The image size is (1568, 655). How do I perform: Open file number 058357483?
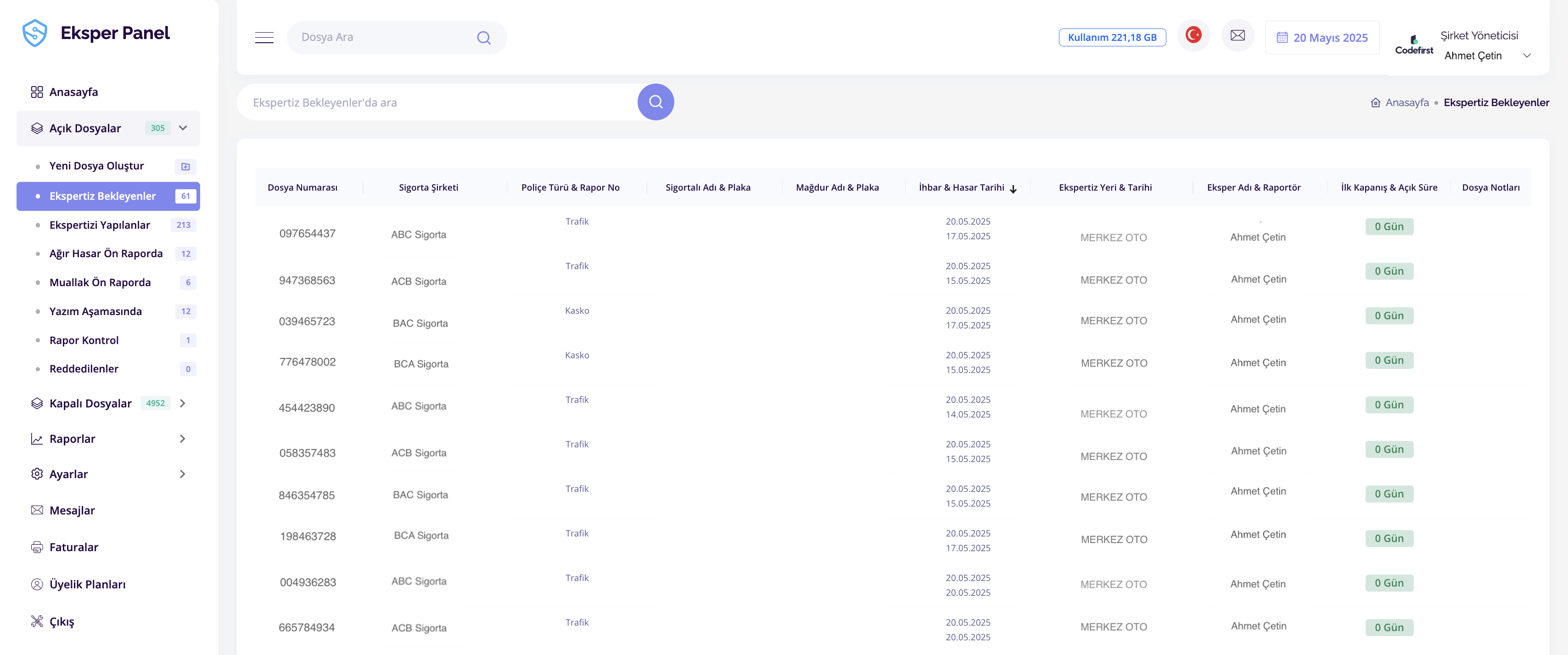pos(308,453)
